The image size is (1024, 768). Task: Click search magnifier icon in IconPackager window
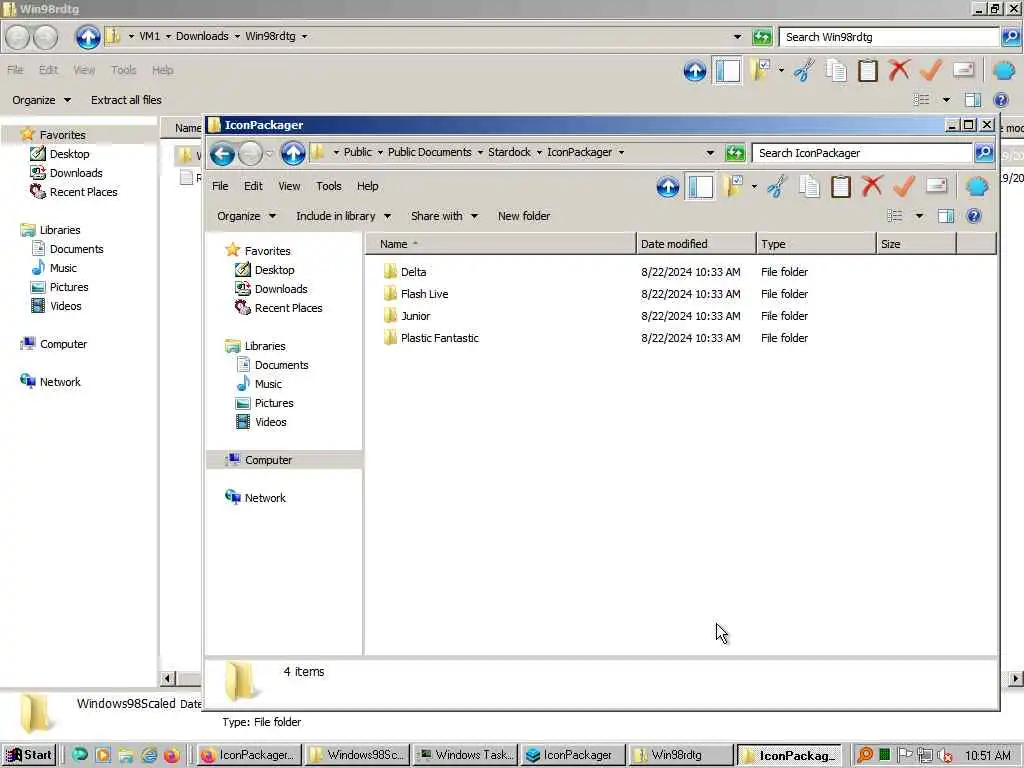[x=984, y=153]
